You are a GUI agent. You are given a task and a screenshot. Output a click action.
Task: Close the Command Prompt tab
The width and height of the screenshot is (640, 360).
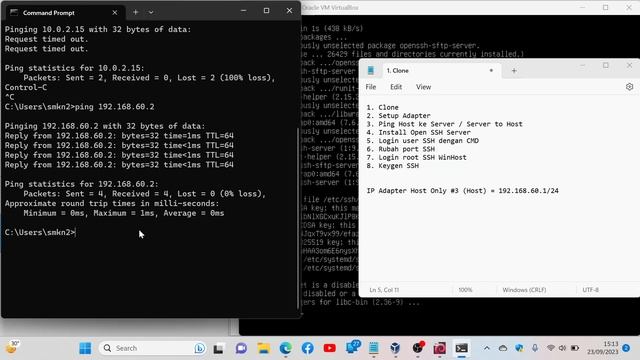(x=115, y=13)
